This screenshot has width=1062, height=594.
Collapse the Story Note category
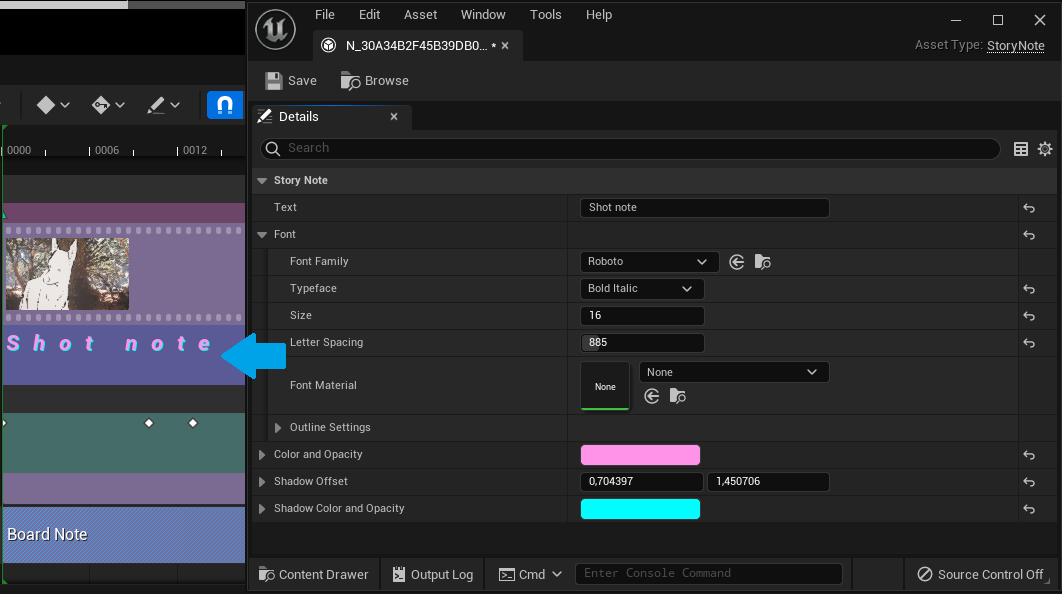[262, 181]
